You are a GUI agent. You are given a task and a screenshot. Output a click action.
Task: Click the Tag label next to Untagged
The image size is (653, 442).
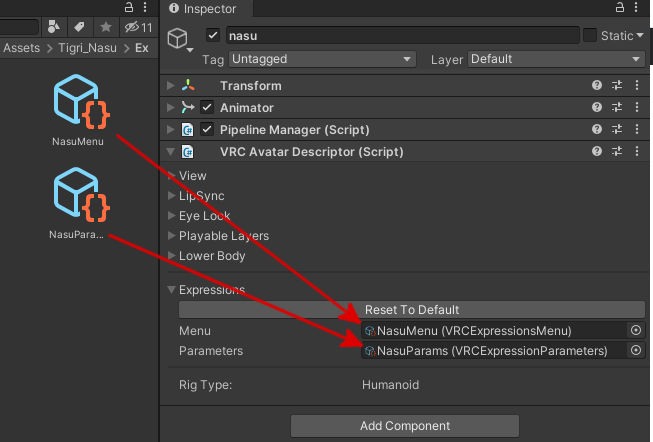click(x=213, y=60)
